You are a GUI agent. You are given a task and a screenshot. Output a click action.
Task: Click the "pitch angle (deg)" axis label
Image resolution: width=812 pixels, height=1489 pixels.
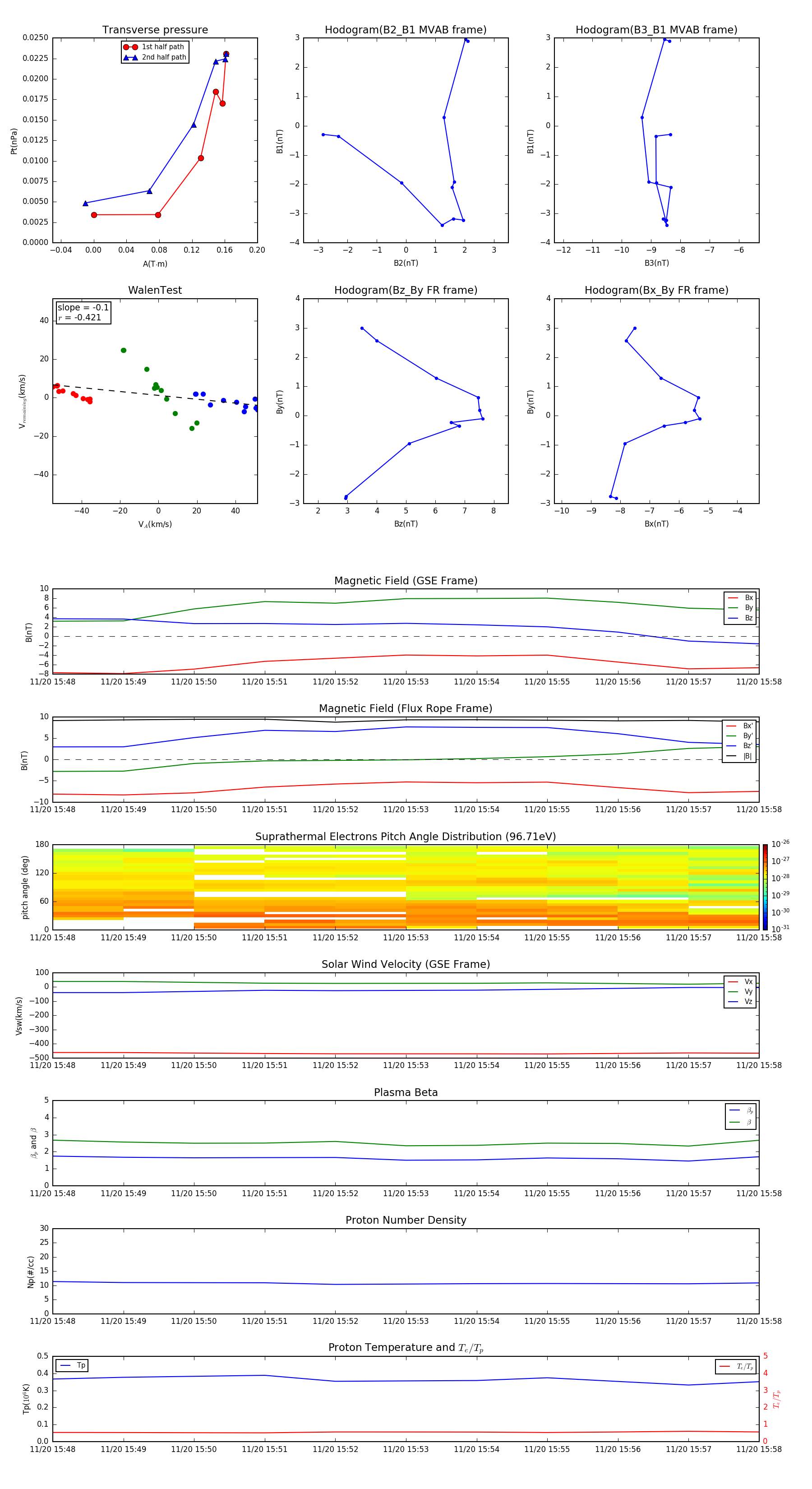pyautogui.click(x=25, y=887)
